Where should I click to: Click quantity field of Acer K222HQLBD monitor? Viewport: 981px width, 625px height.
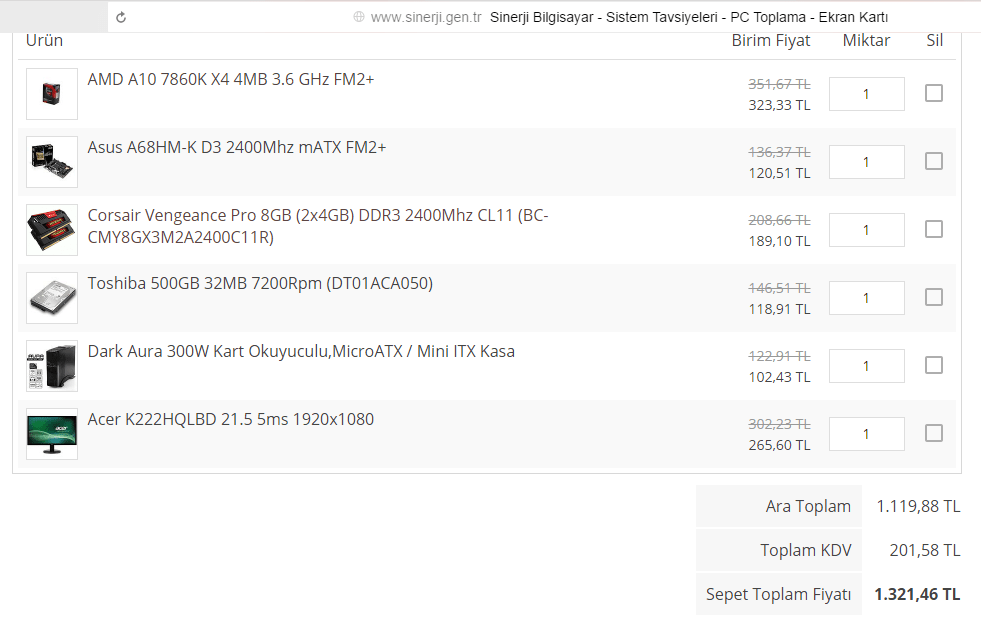[867, 434]
